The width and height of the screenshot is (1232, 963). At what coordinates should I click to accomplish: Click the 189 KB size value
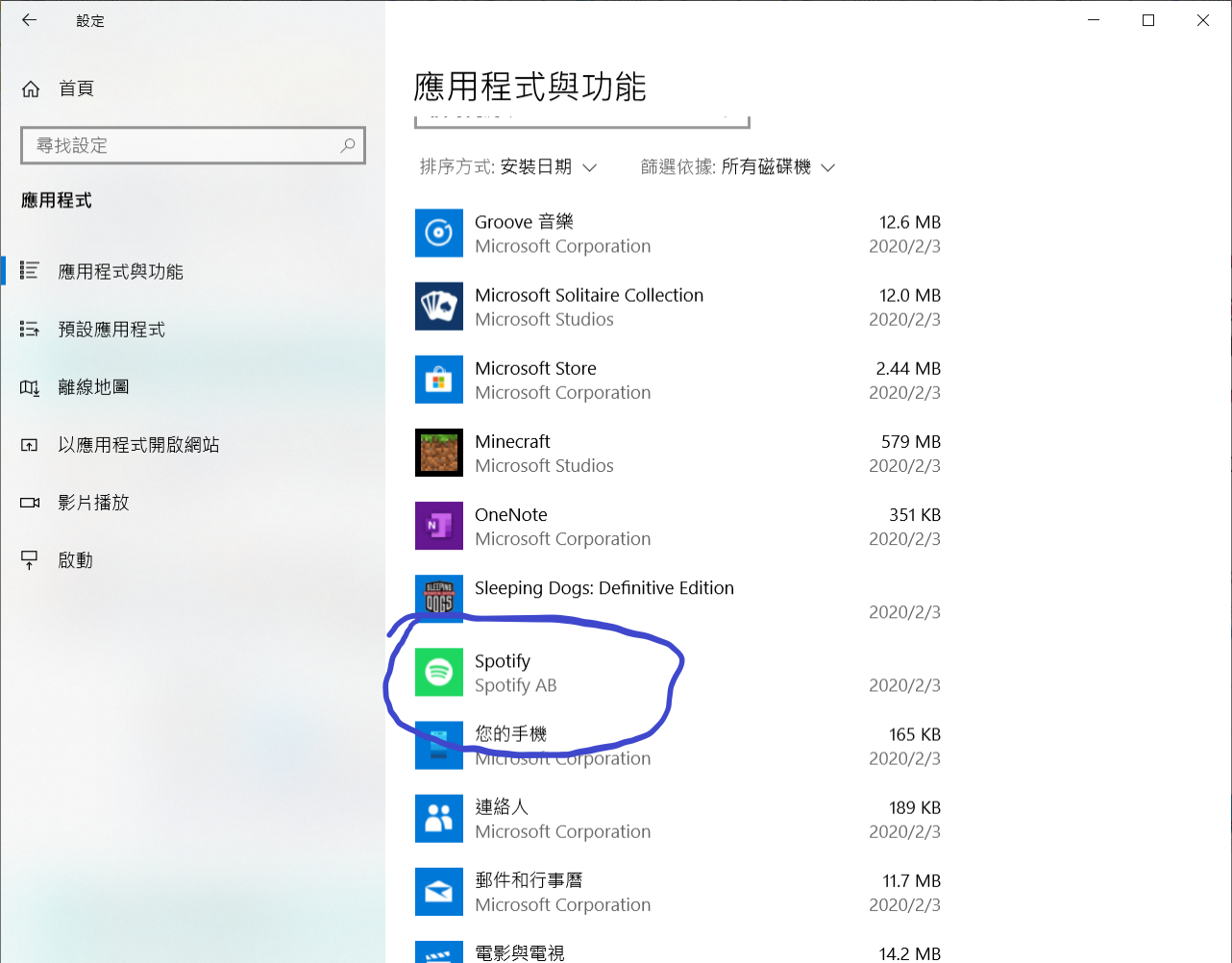point(915,807)
